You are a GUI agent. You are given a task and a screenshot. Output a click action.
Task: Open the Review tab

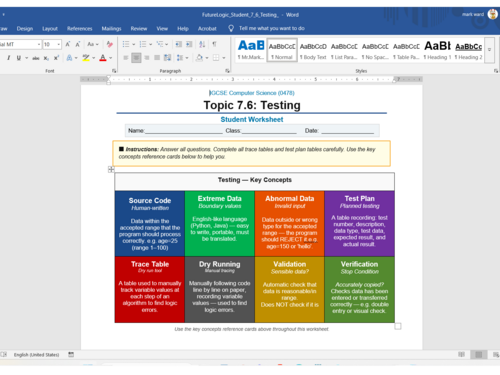(139, 29)
